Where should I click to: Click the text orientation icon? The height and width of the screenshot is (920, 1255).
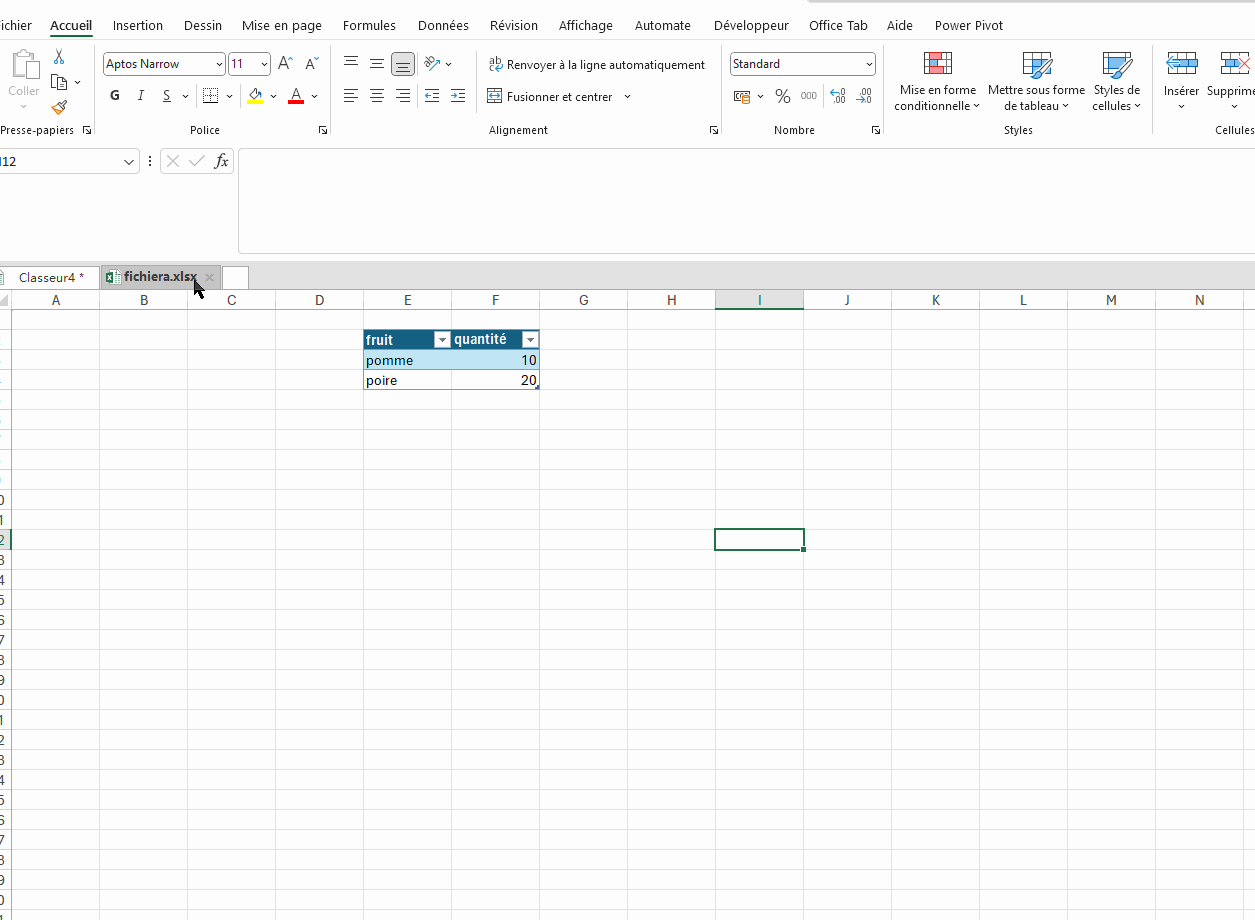432,64
